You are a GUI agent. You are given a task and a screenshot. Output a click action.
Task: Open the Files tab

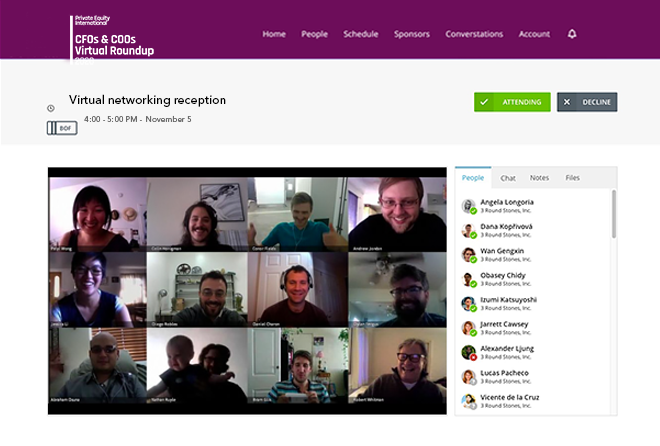click(572, 178)
